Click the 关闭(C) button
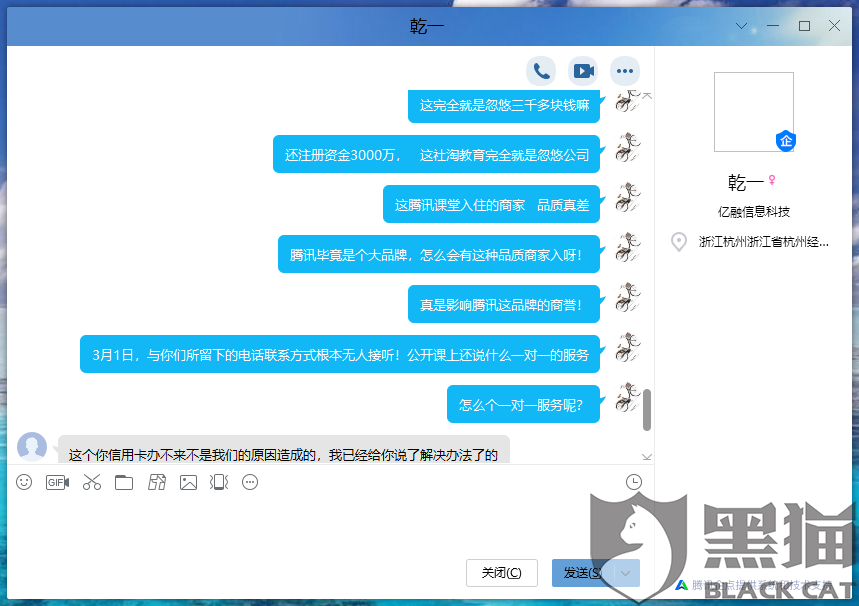This screenshot has width=859, height=606. [501, 573]
